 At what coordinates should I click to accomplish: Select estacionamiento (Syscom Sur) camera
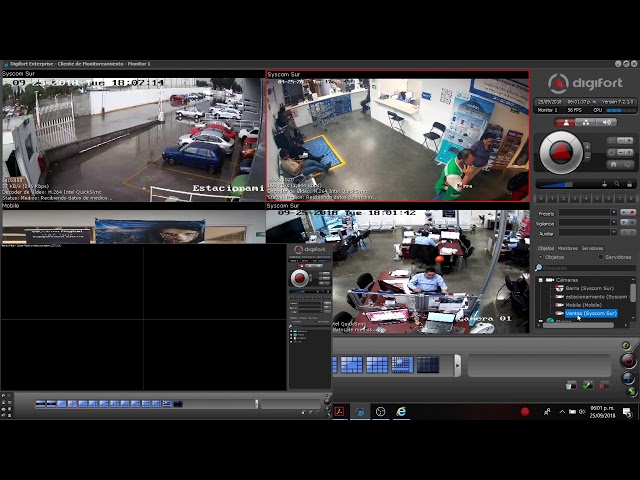pyautogui.click(x=596, y=297)
